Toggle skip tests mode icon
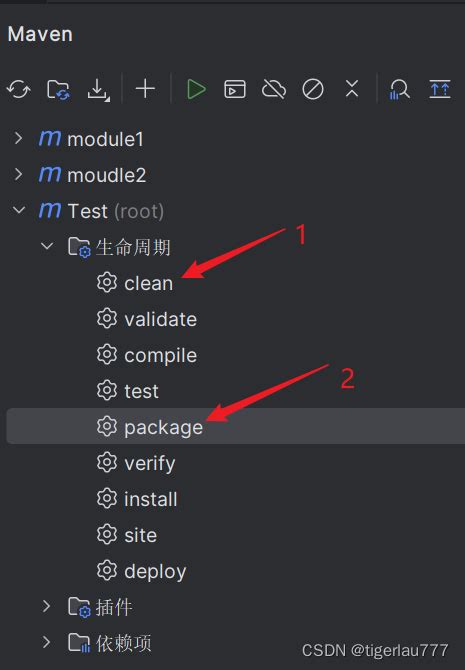The image size is (465, 670). coord(313,90)
